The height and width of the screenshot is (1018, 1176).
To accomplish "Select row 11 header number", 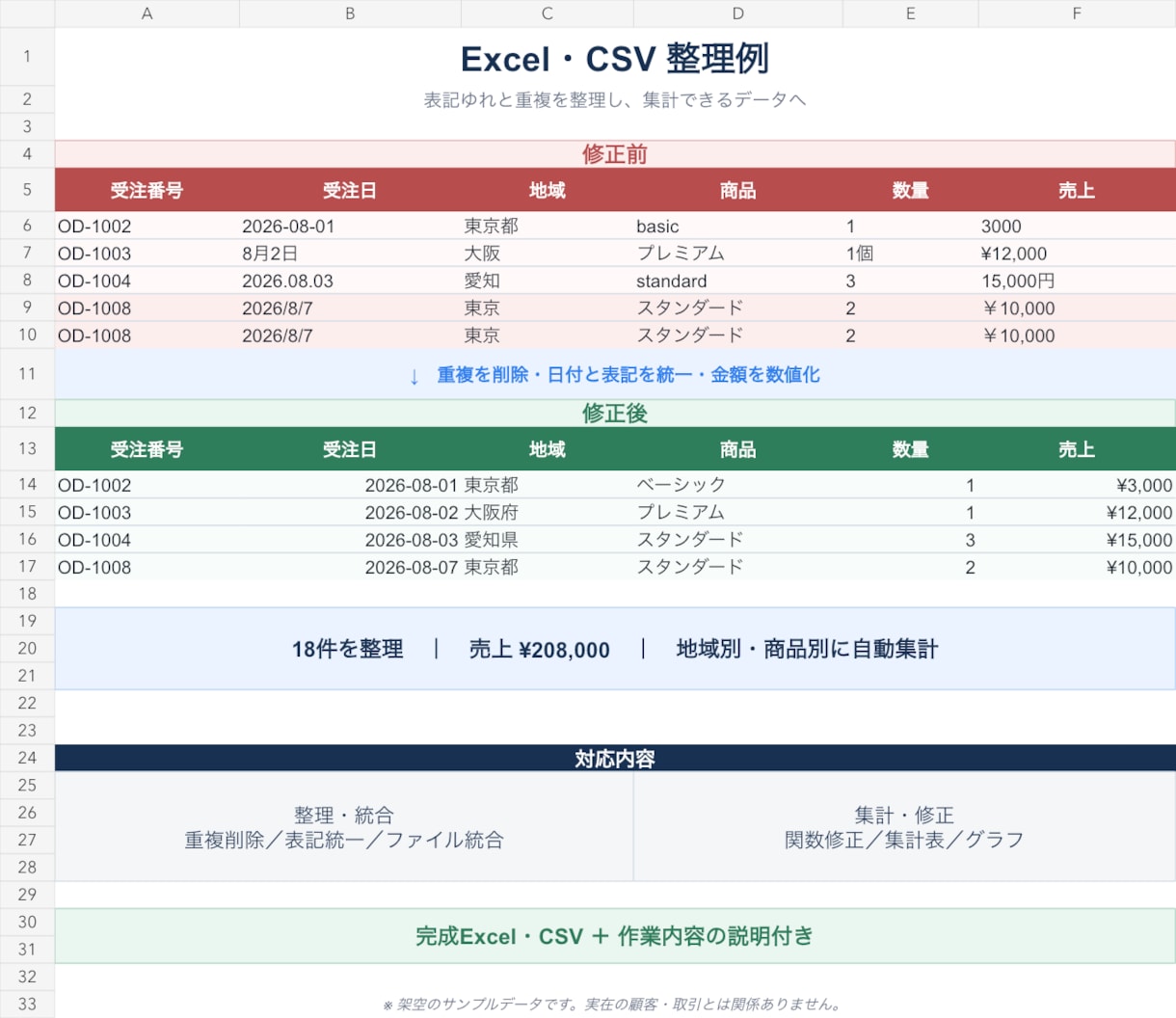I will pyautogui.click(x=27, y=374).
